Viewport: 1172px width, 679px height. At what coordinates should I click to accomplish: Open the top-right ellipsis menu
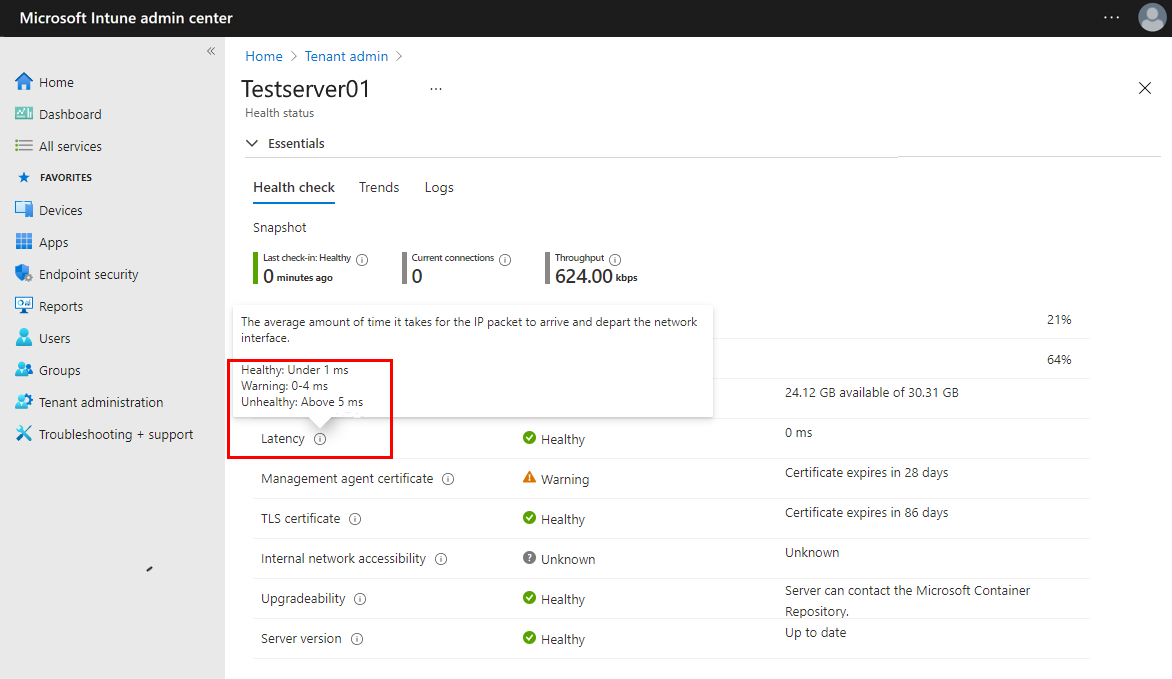tap(1111, 17)
